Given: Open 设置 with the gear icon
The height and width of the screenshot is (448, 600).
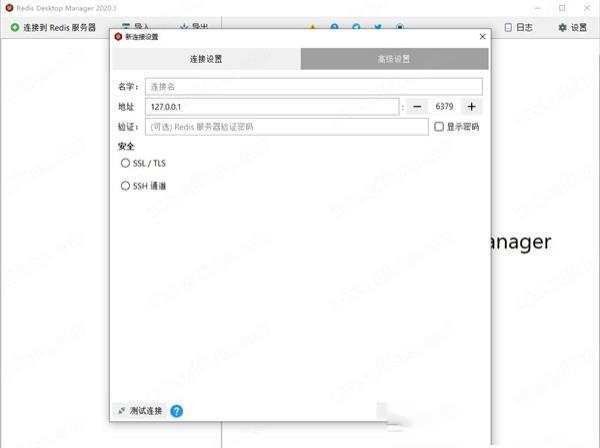Looking at the screenshot, I should point(573,28).
